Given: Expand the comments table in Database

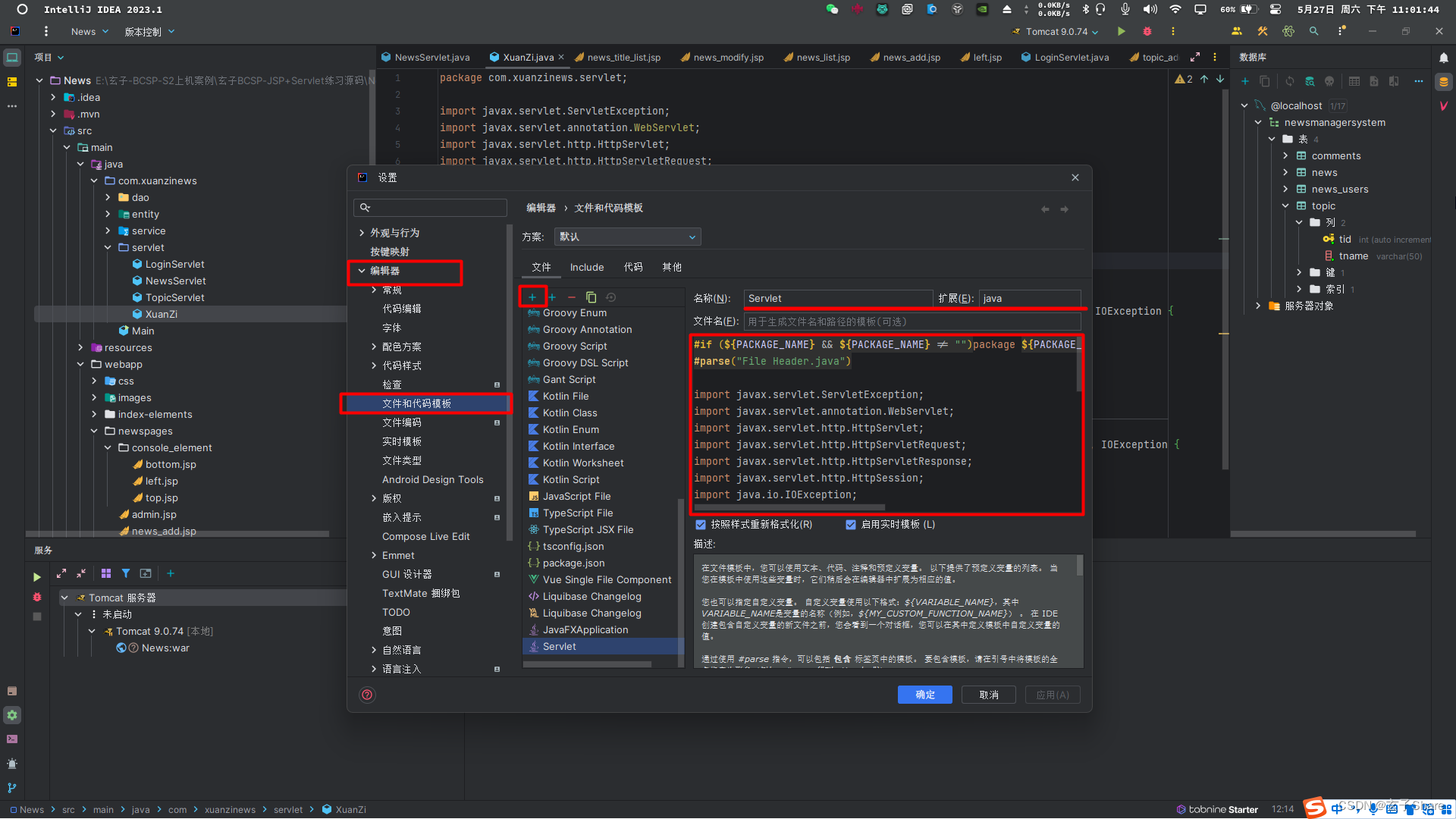Looking at the screenshot, I should coord(1285,155).
